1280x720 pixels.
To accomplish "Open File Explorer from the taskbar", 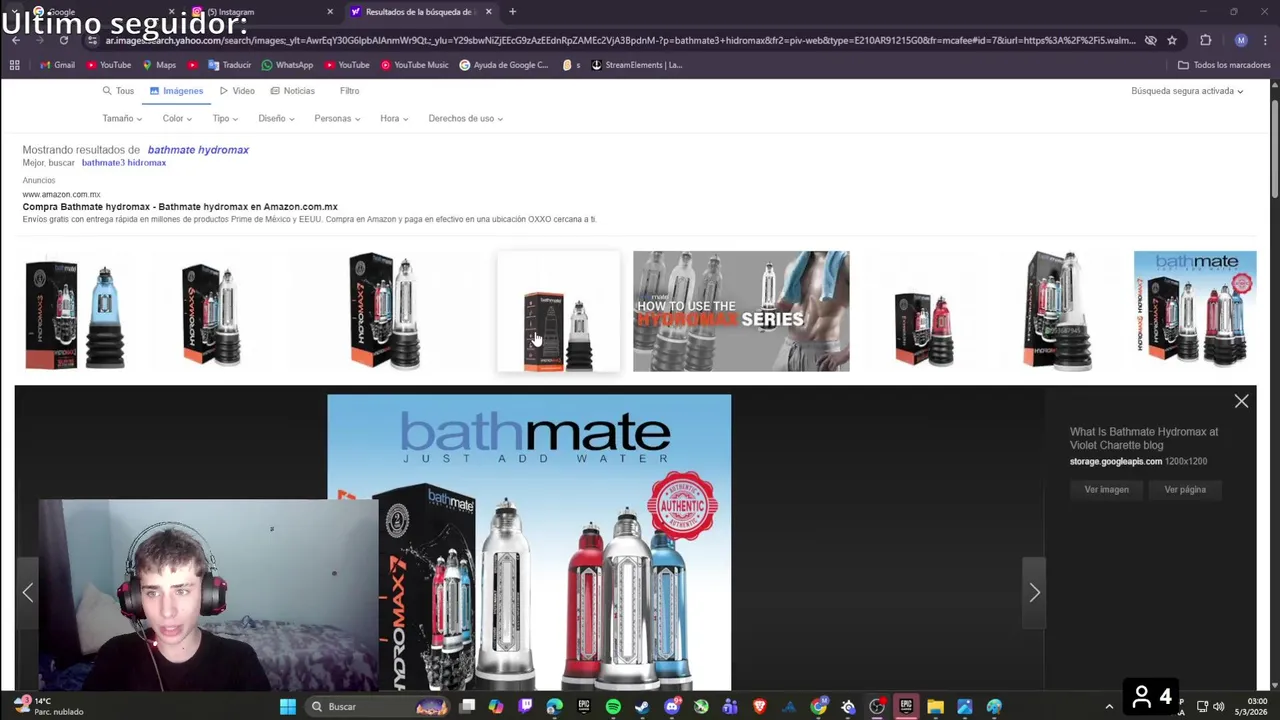I will (x=935, y=707).
